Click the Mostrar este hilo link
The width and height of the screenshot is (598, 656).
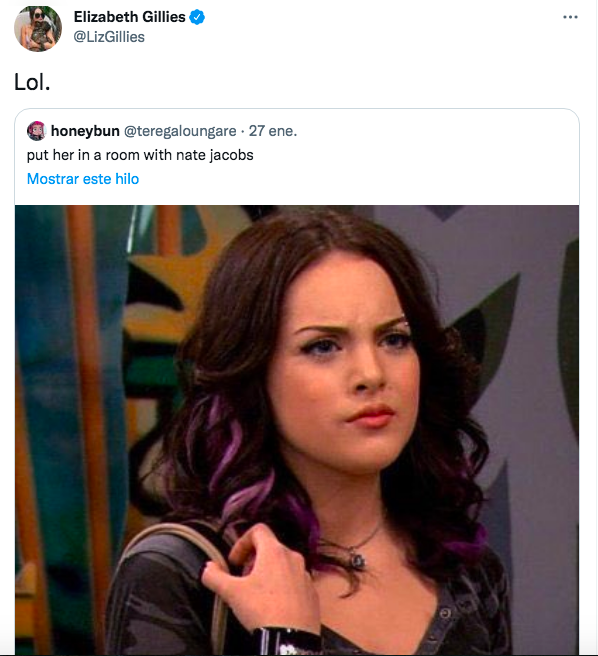83,179
